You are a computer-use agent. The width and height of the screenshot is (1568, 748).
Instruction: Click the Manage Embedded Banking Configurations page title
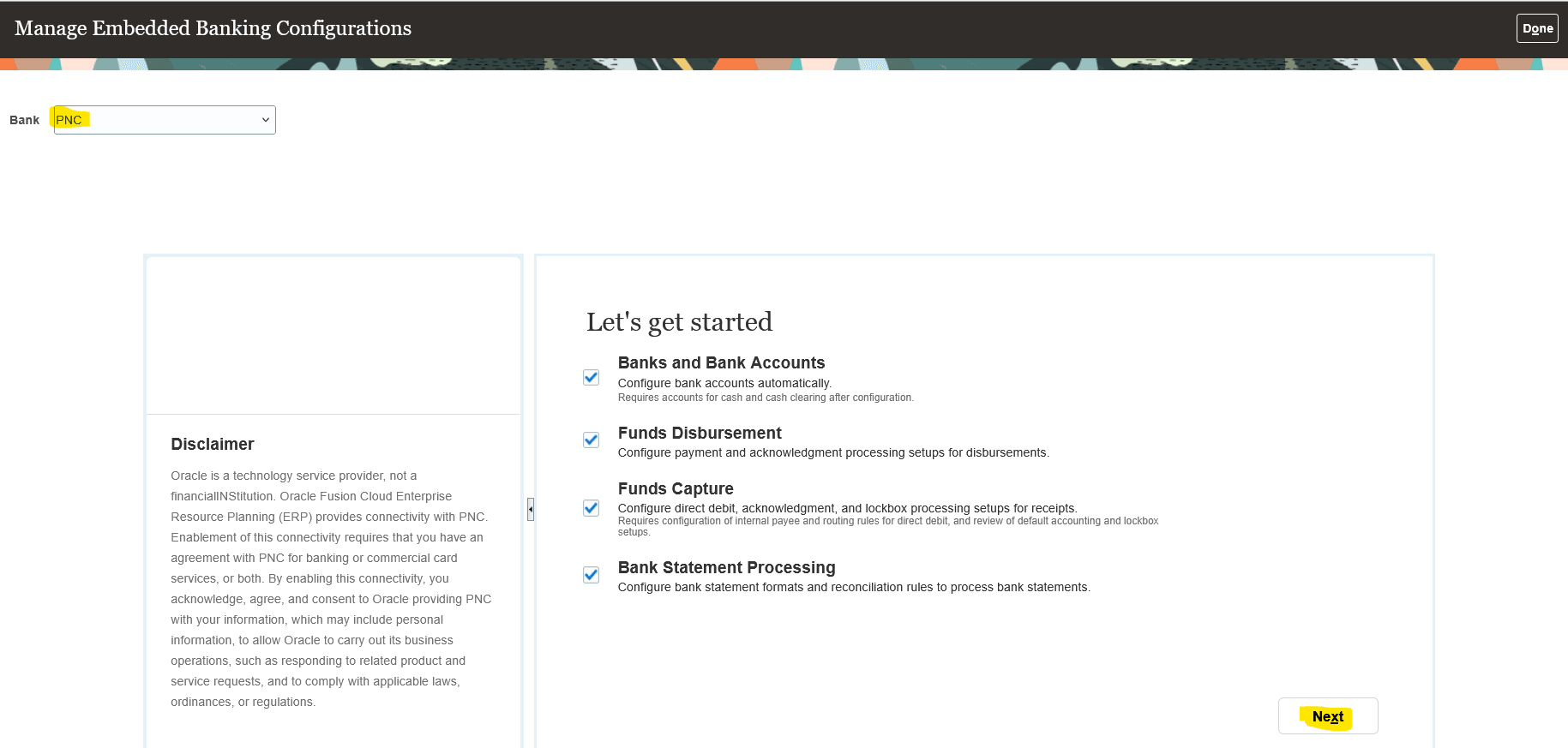click(213, 28)
